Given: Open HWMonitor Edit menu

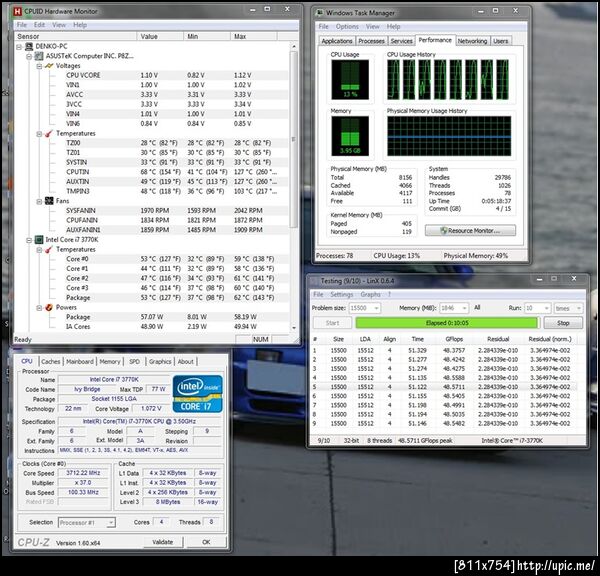Looking at the screenshot, I should [x=39, y=25].
